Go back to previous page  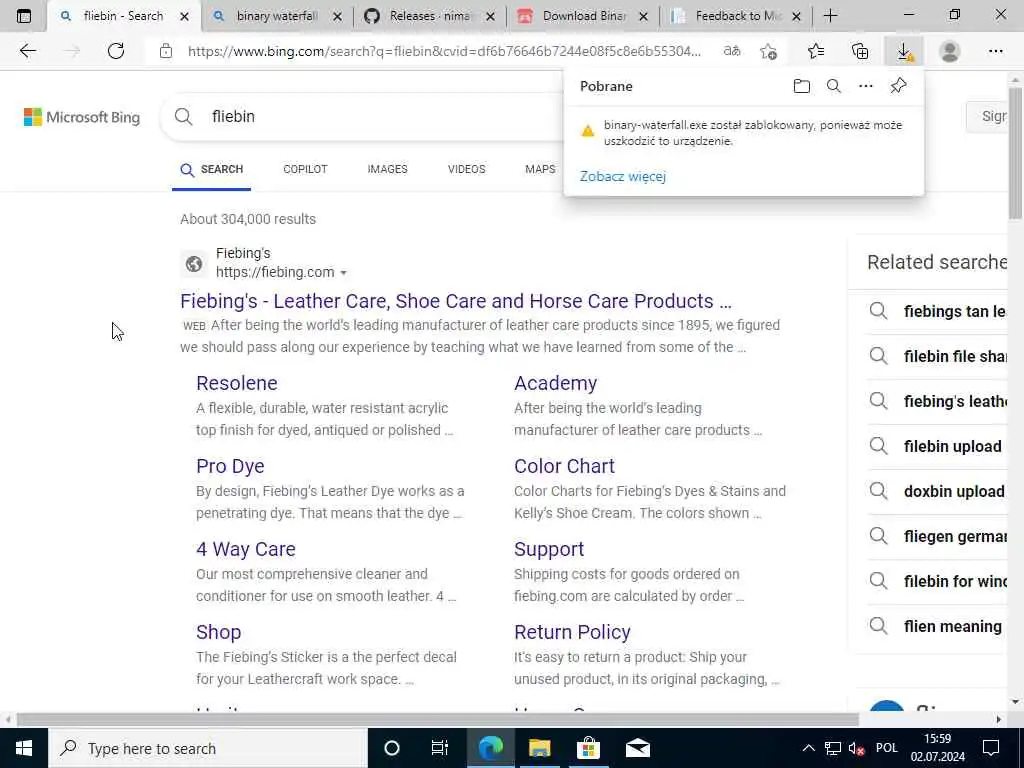pyautogui.click(x=27, y=51)
